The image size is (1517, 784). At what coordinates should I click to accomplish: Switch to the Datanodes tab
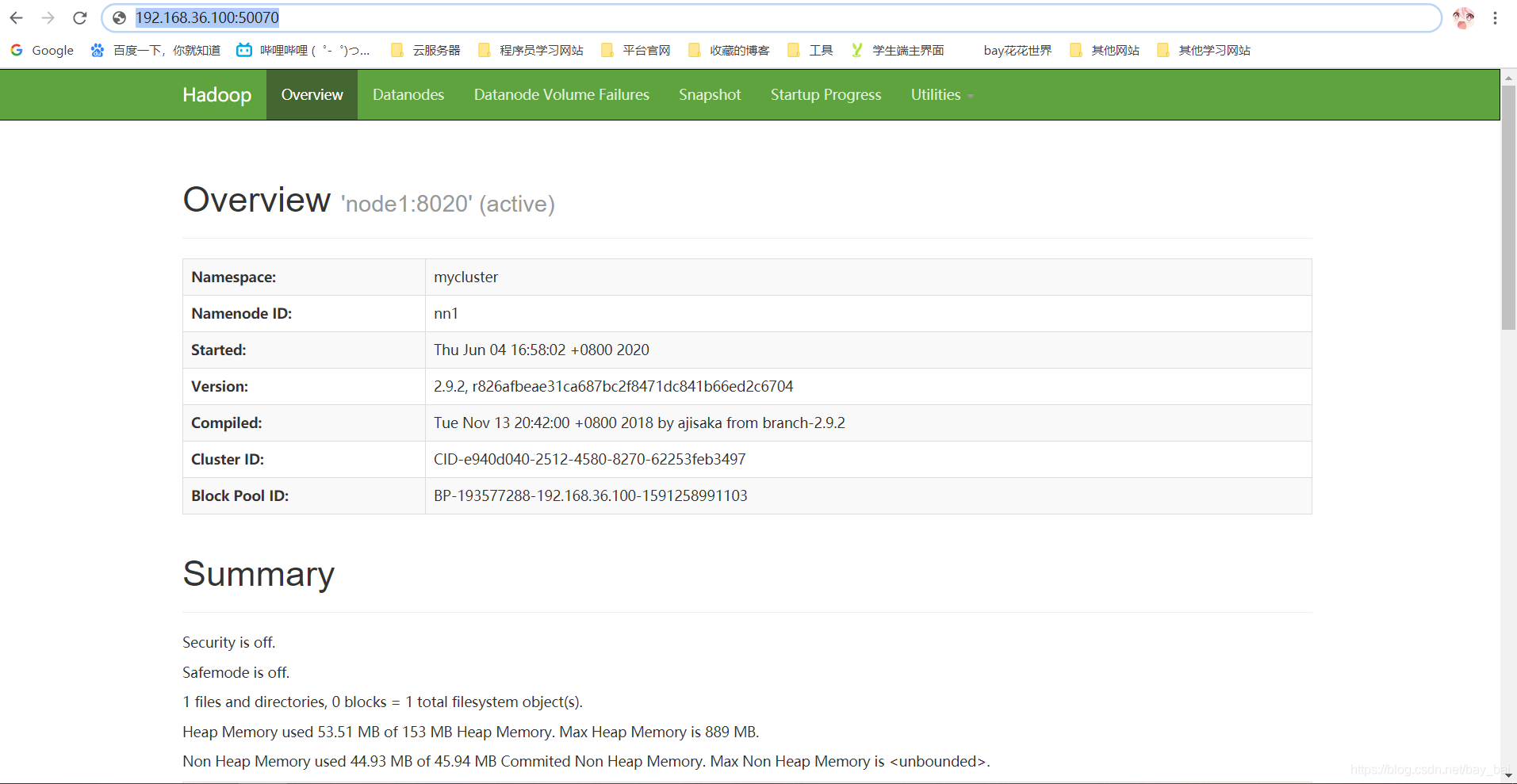point(408,94)
